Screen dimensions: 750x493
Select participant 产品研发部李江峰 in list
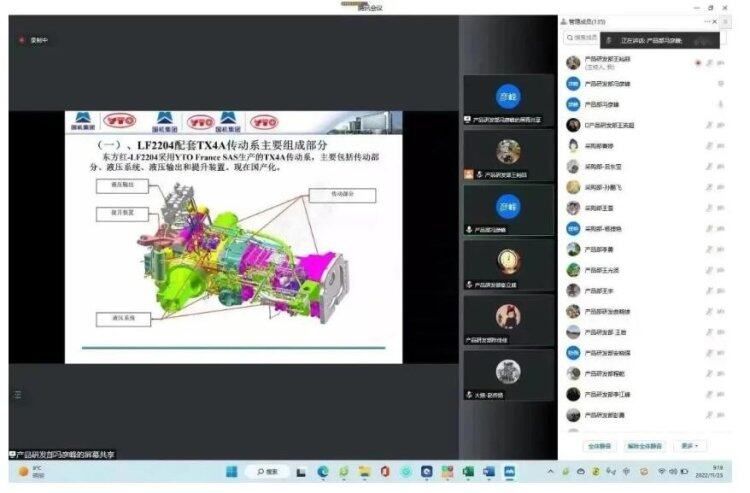point(645,394)
